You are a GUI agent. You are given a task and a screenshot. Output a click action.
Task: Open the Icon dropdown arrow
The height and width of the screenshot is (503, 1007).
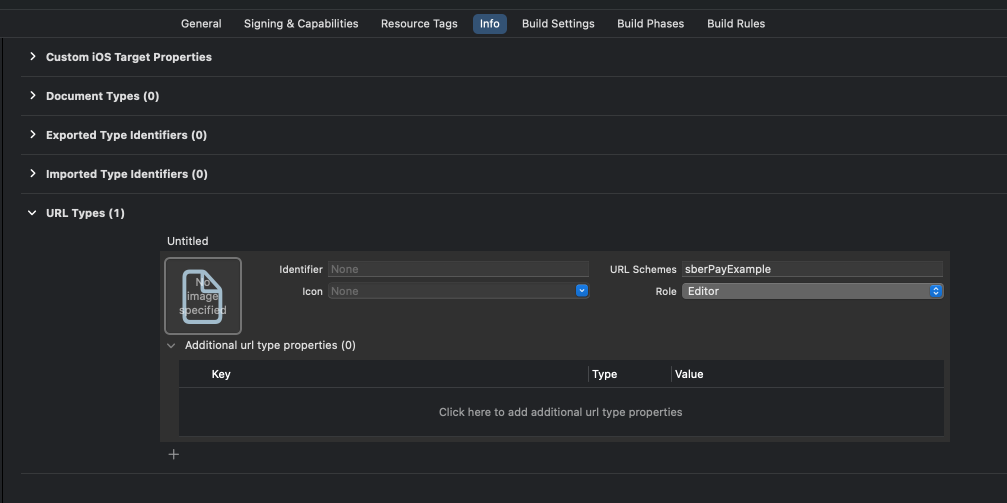[581, 291]
